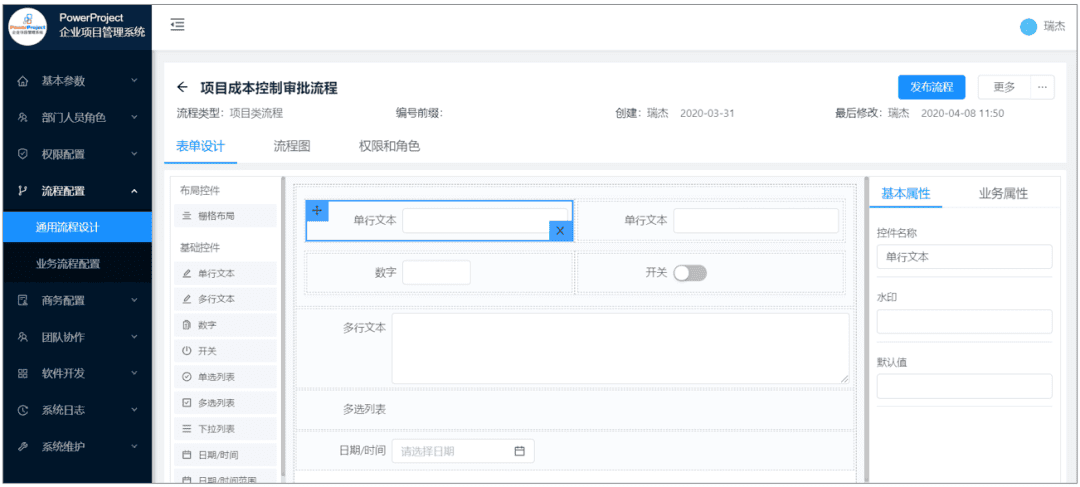Click the ellipsis button beside 更多
1080x487 pixels.
pyautogui.click(x=1042, y=87)
